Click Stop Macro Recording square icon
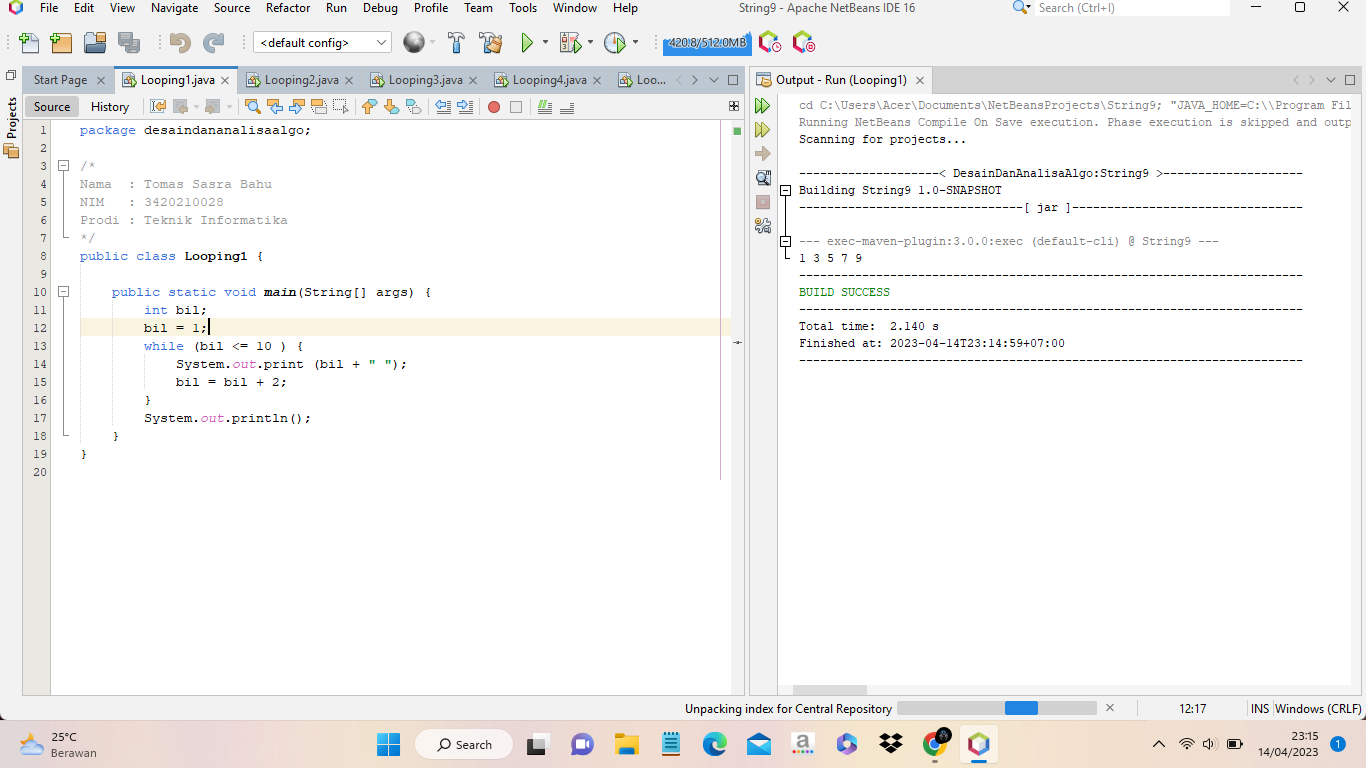 pos(516,107)
